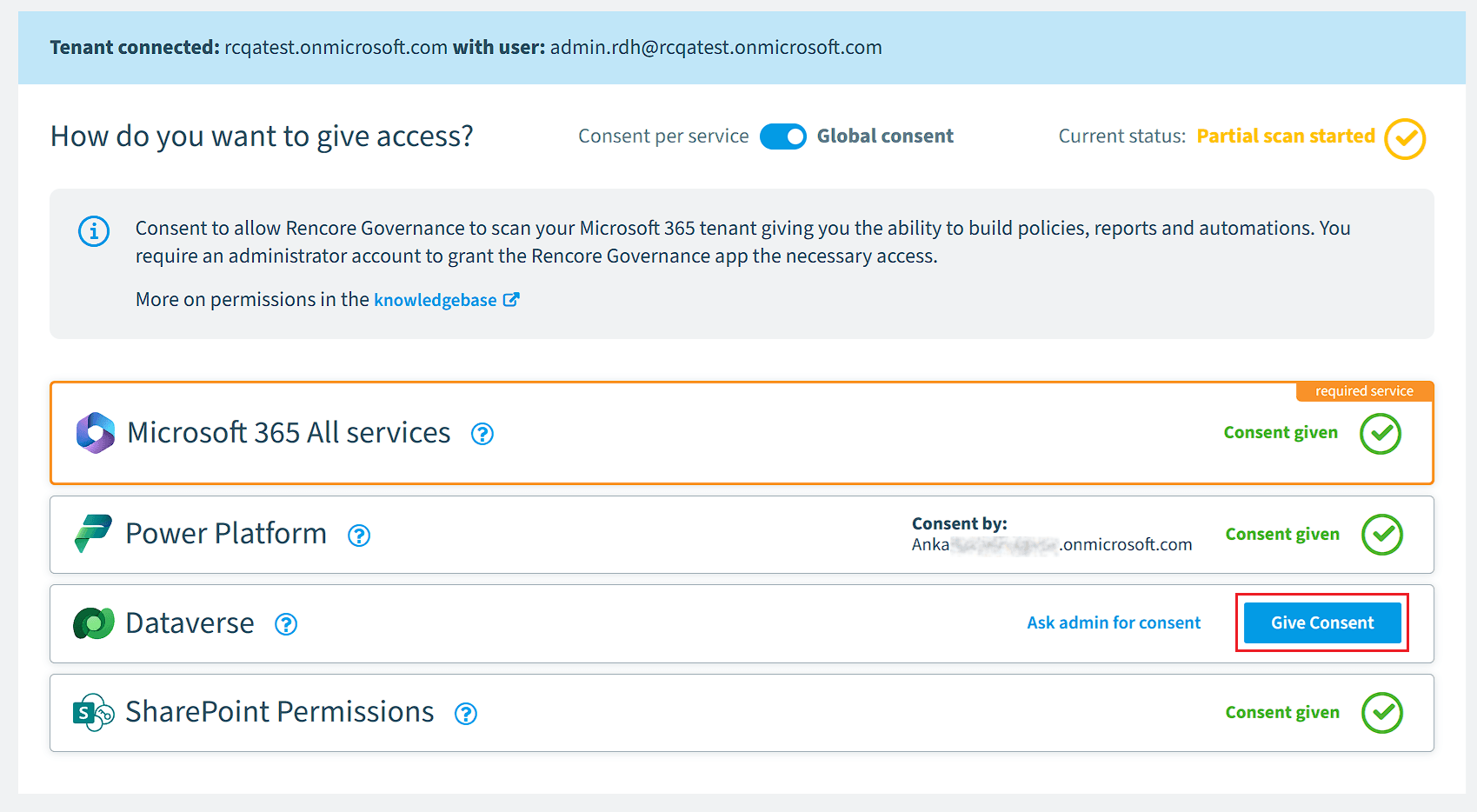Click the Partial scan started status text
Viewport: 1477px width, 812px height.
(1286, 136)
